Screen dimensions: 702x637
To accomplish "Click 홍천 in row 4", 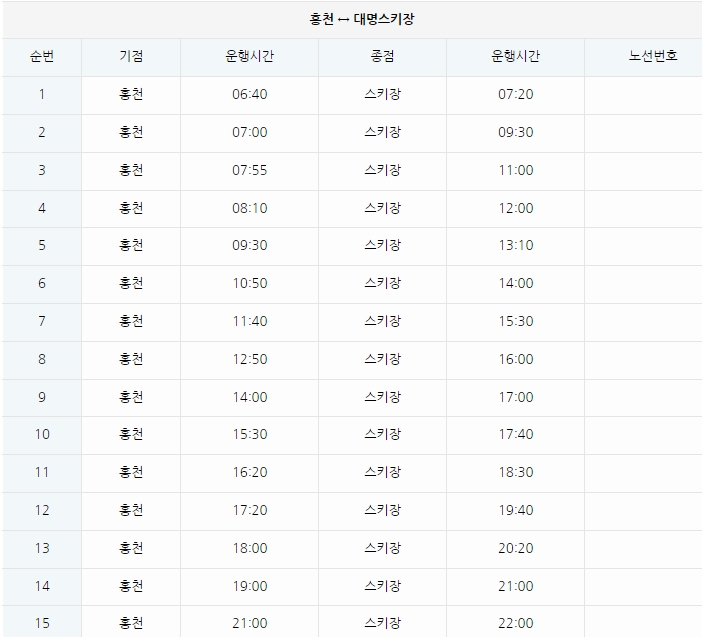I will [x=131, y=208].
